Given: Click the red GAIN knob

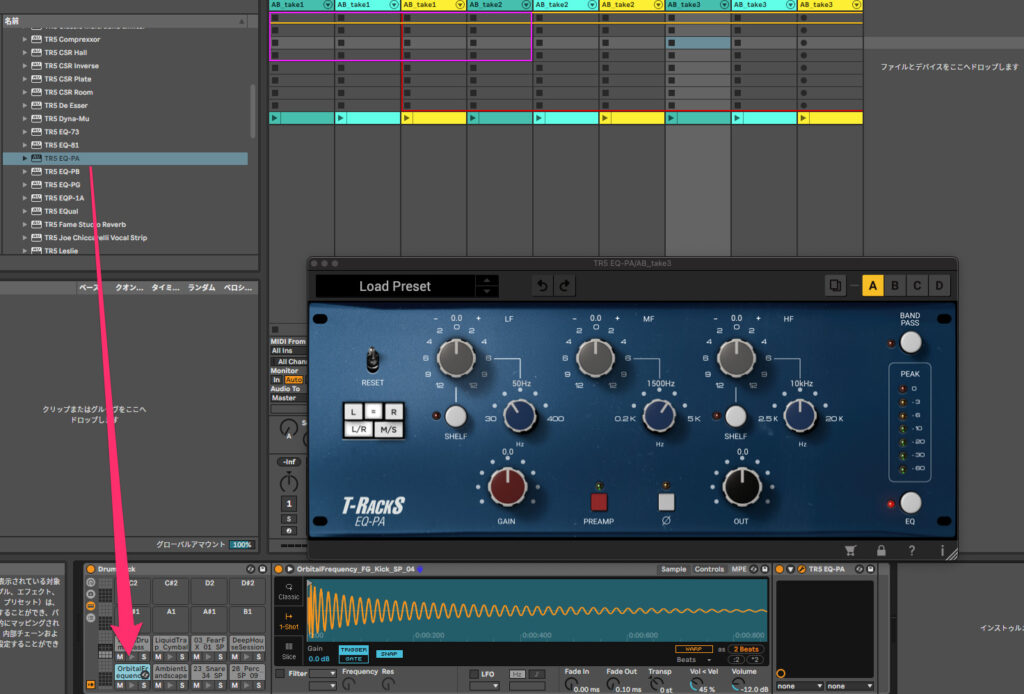Looking at the screenshot, I should pos(508,486).
